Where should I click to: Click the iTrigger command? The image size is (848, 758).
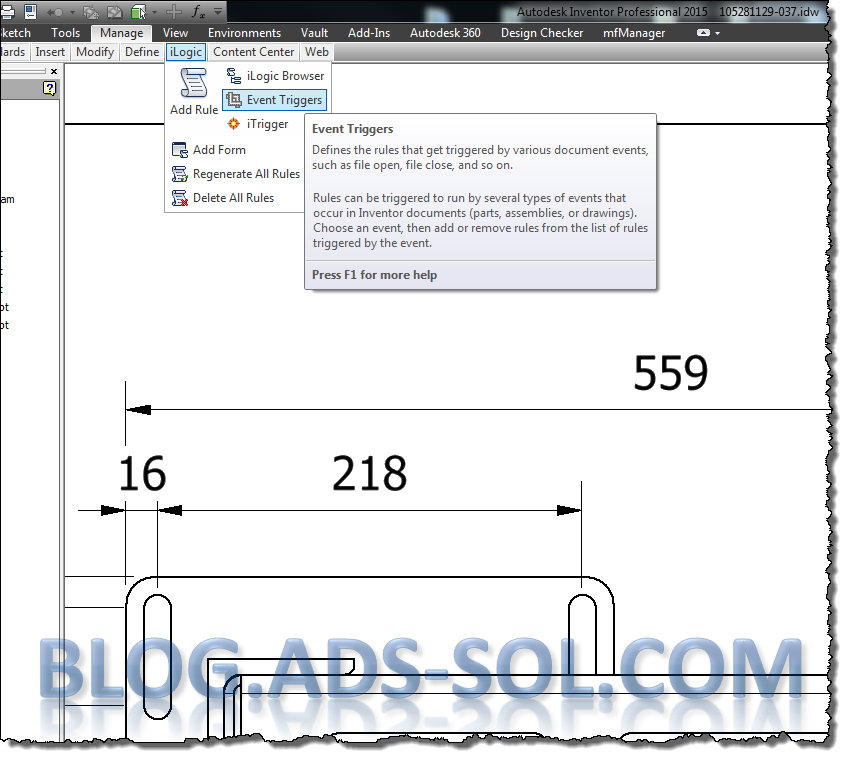257,124
